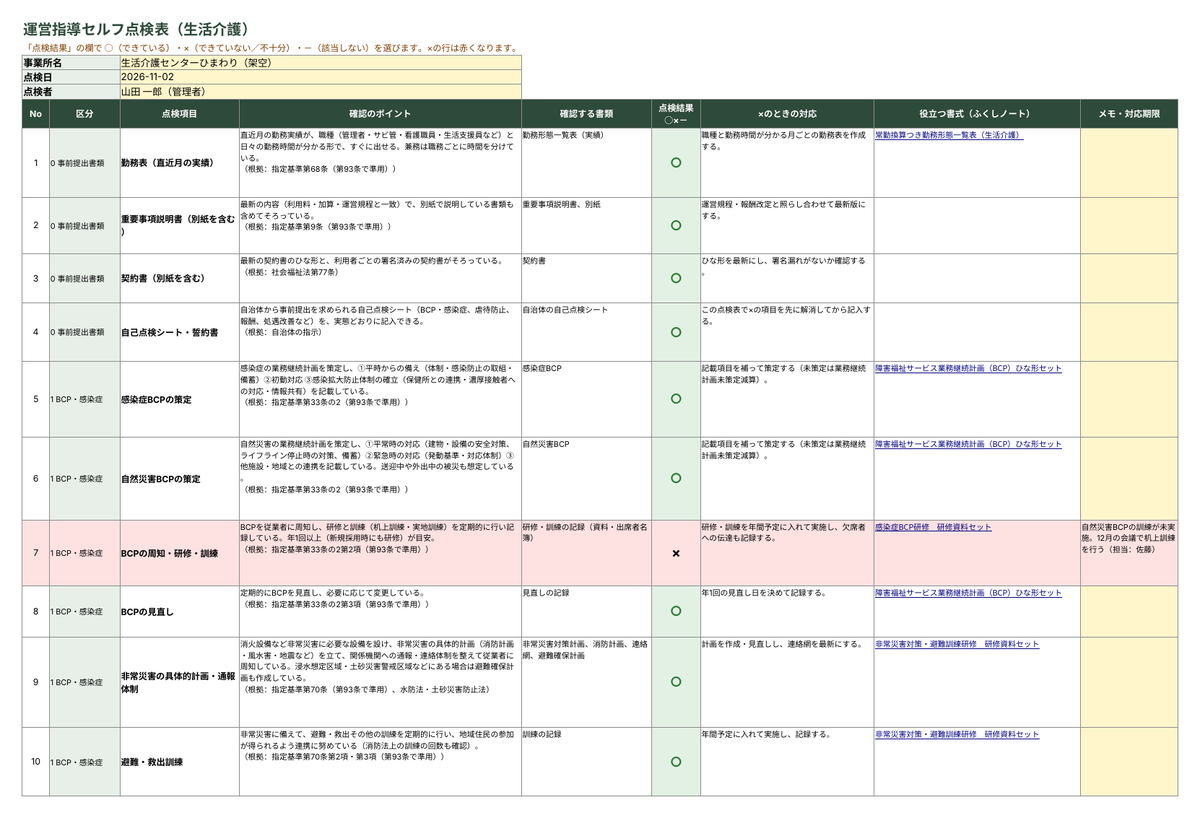This screenshot has height=818, width=1200.
Task: Click the 確認する書類 column header
Action: 586,114
